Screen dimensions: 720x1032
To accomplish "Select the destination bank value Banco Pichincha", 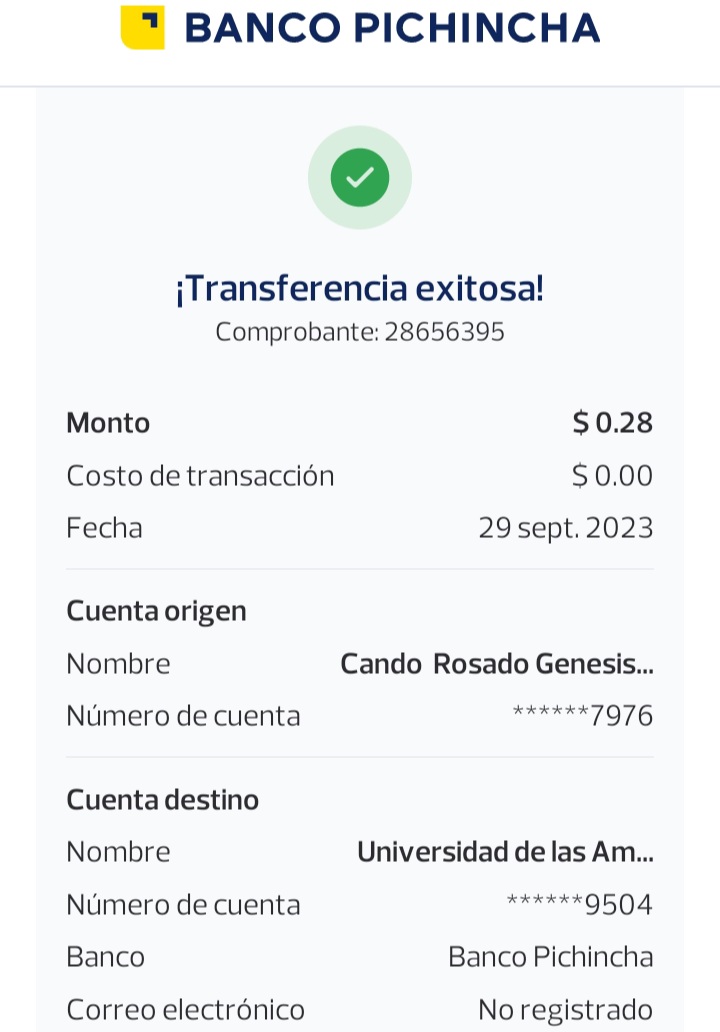I will (550, 957).
